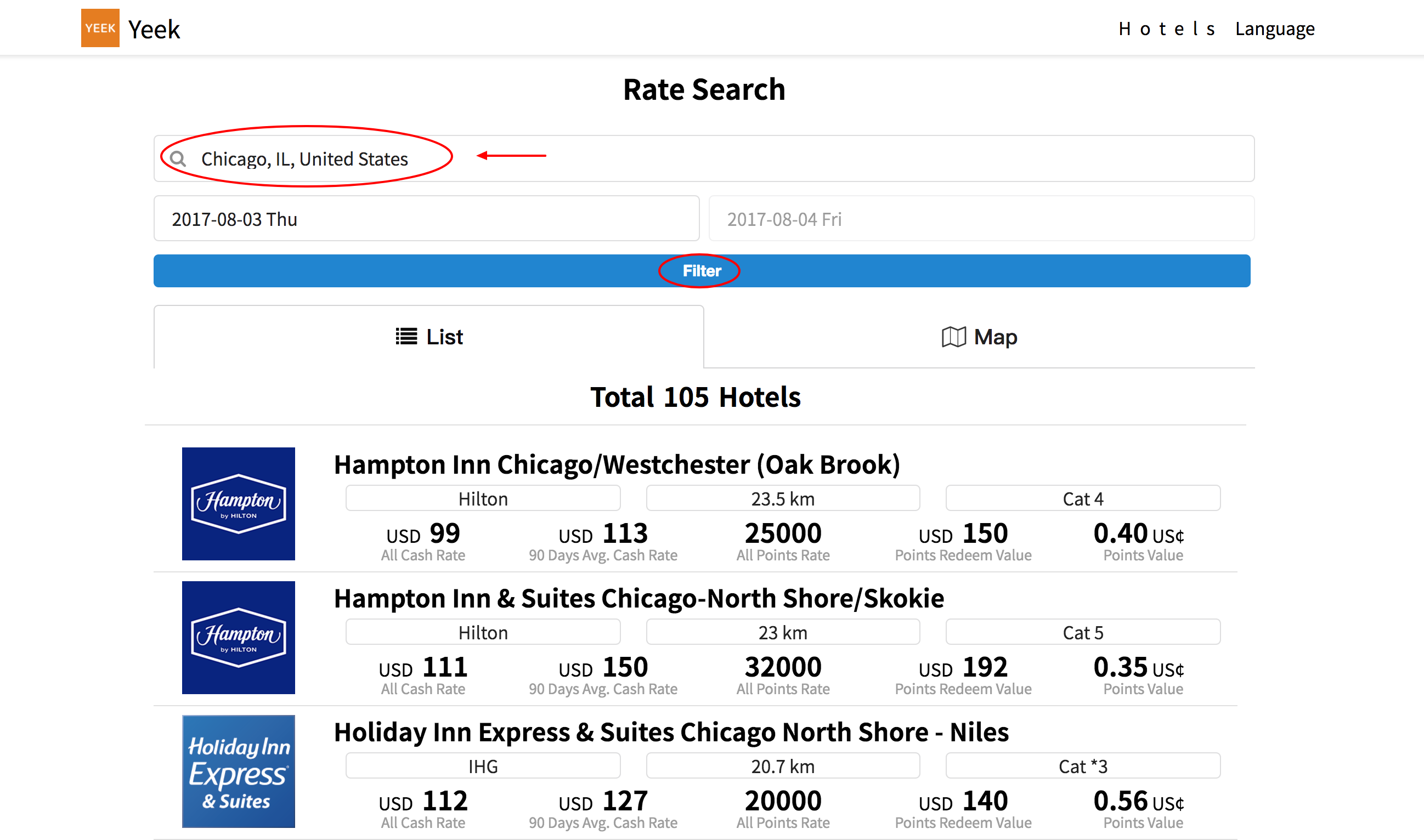Click 'USD 127' 90 days average rate
This screenshot has width=1424, height=840.
coord(603,802)
